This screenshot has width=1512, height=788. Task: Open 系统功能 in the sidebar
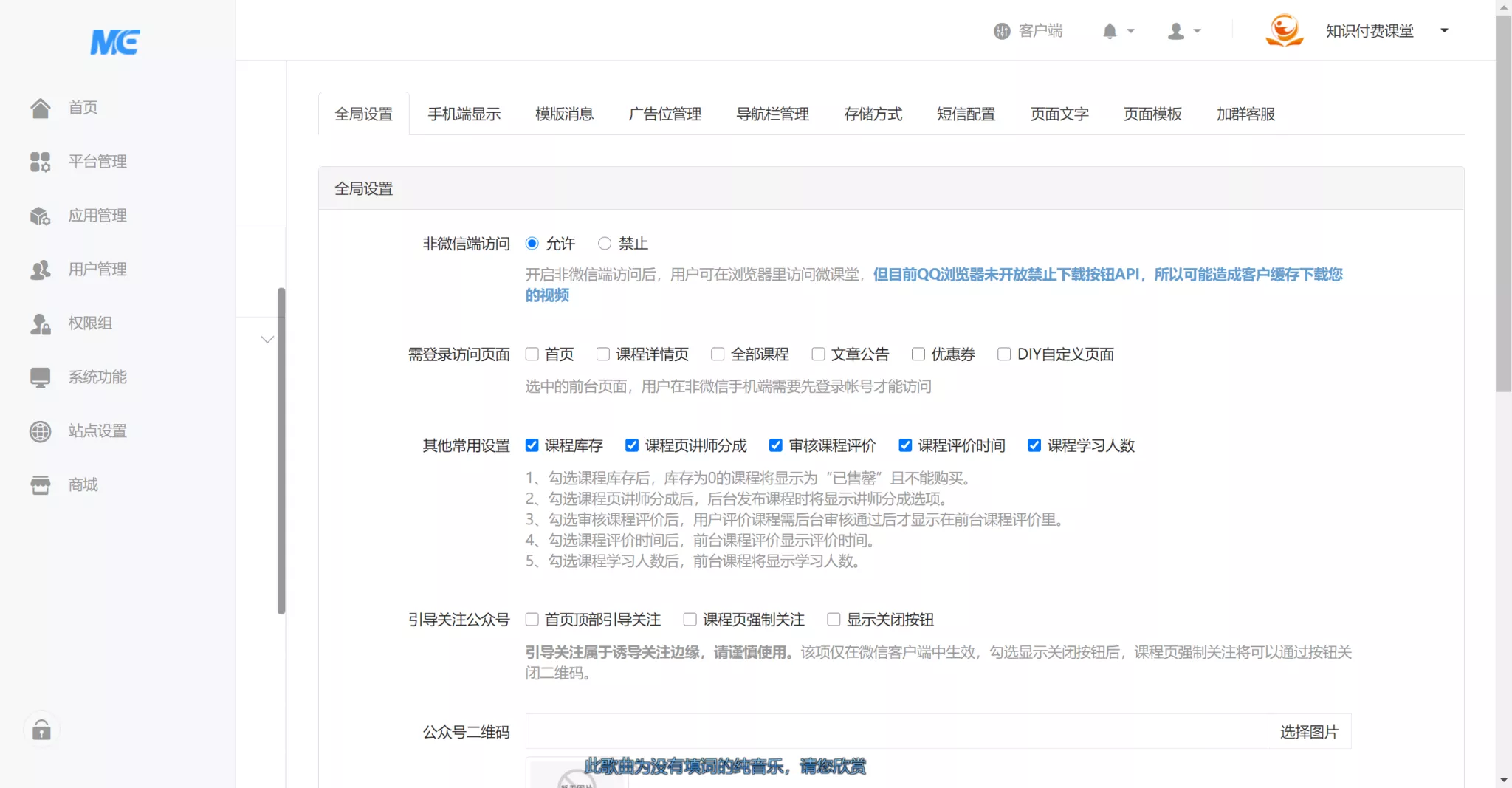[x=97, y=377]
